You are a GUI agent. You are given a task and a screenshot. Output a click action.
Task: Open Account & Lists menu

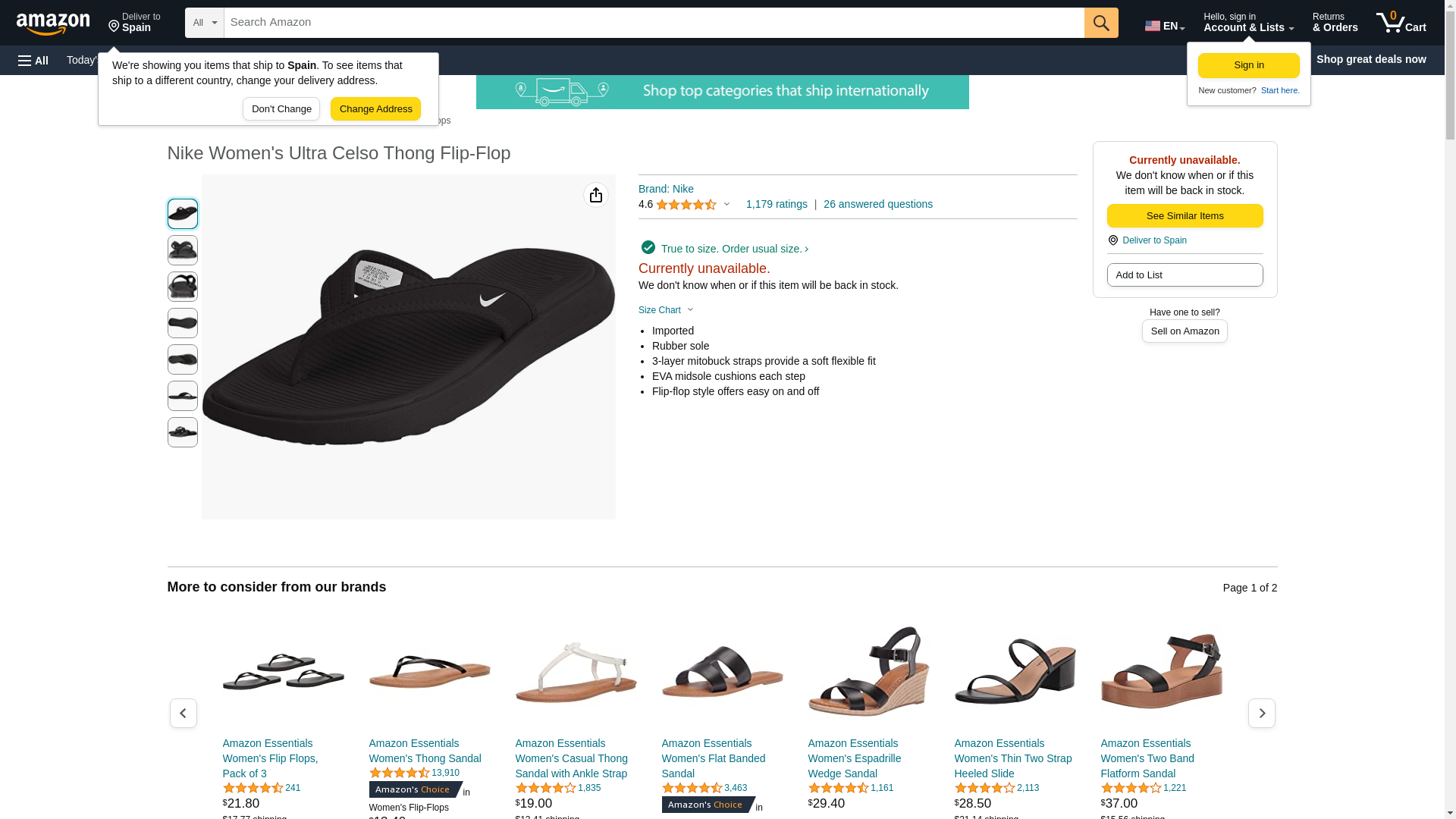point(1248,23)
